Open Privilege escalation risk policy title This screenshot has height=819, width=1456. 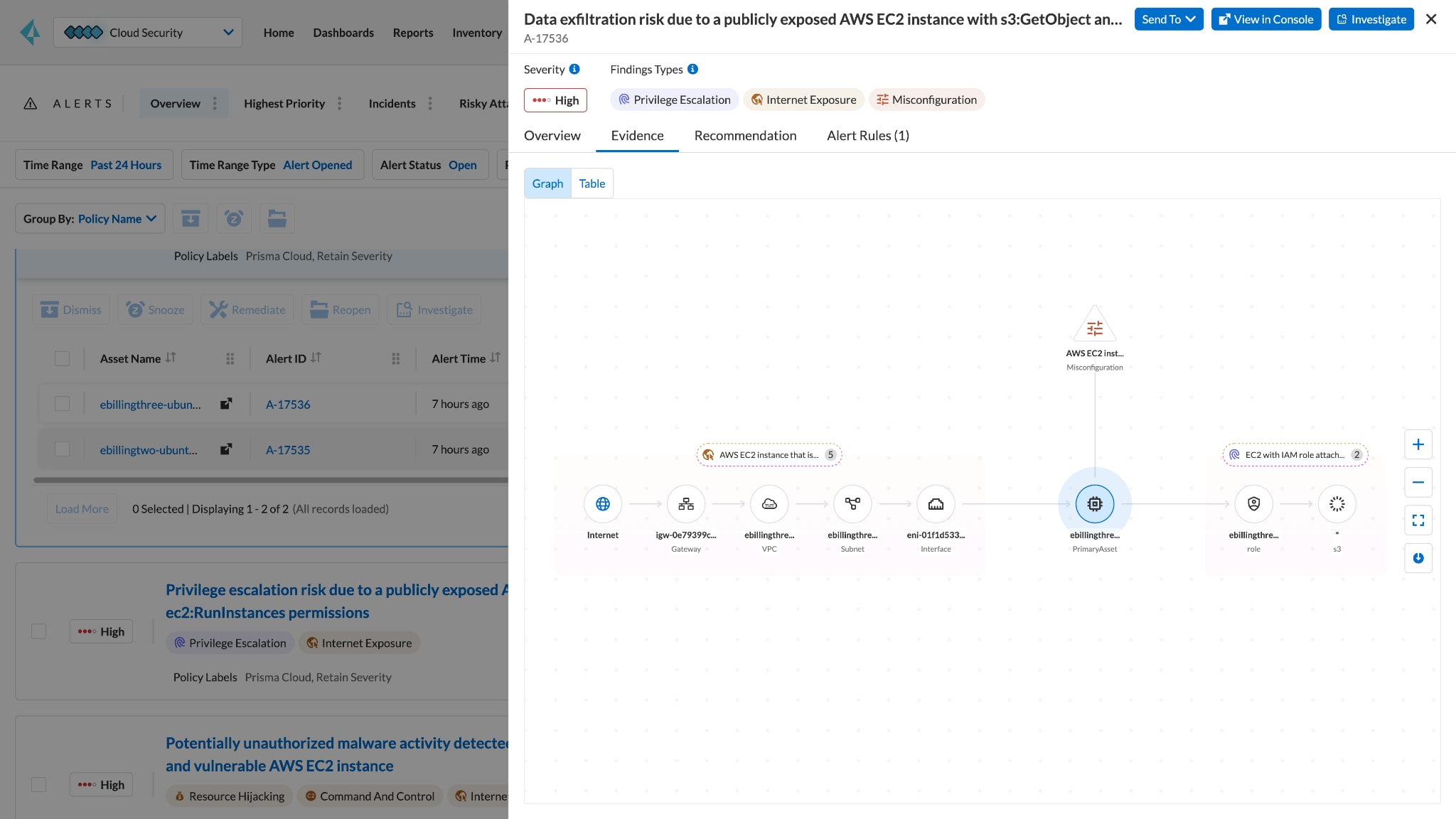click(x=337, y=601)
